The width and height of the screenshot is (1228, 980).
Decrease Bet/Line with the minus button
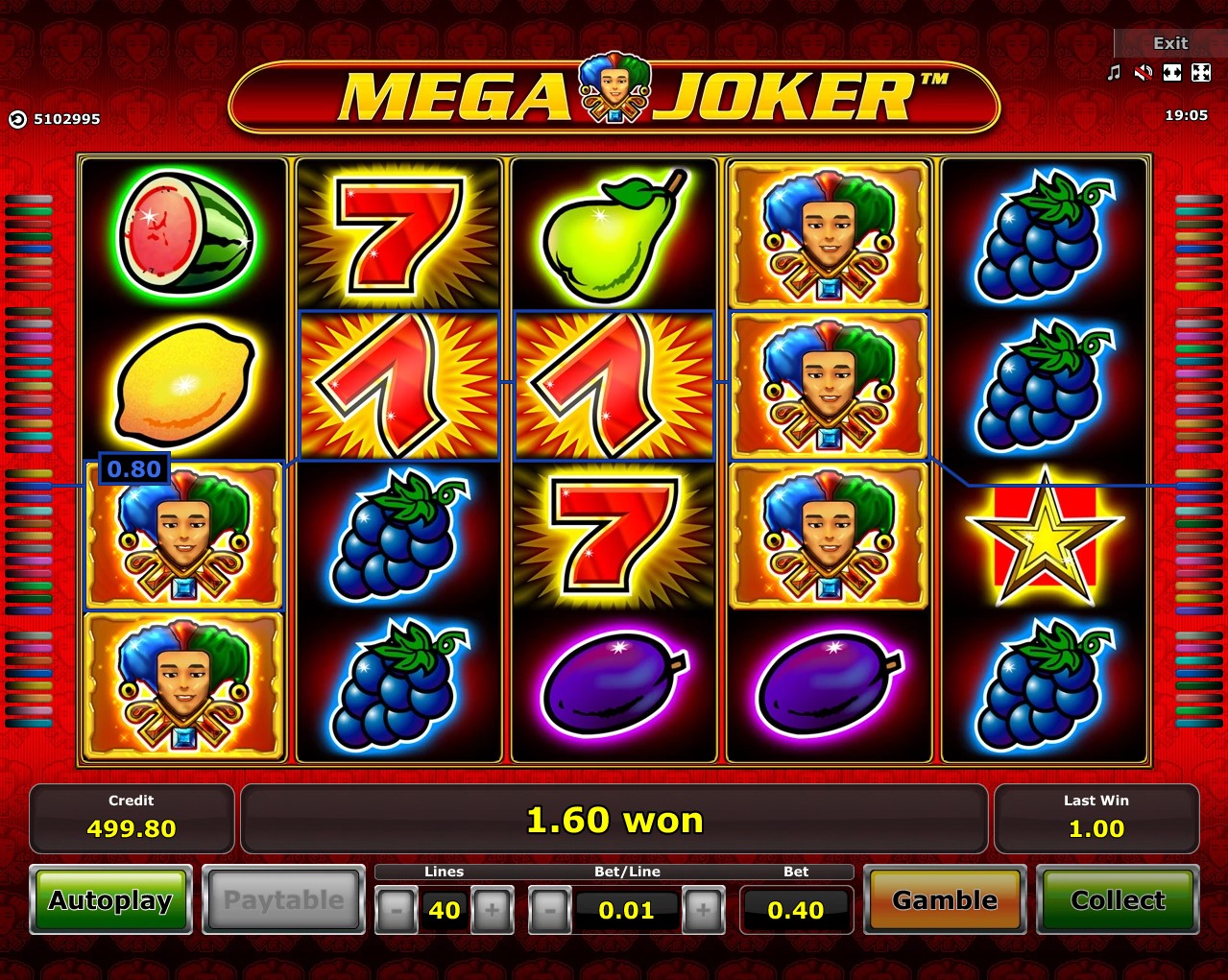(x=549, y=910)
